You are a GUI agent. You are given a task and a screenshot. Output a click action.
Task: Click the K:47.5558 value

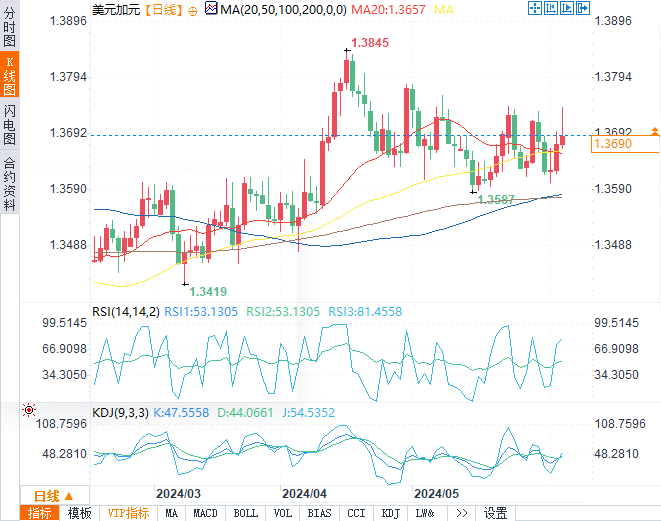pyautogui.click(x=181, y=412)
